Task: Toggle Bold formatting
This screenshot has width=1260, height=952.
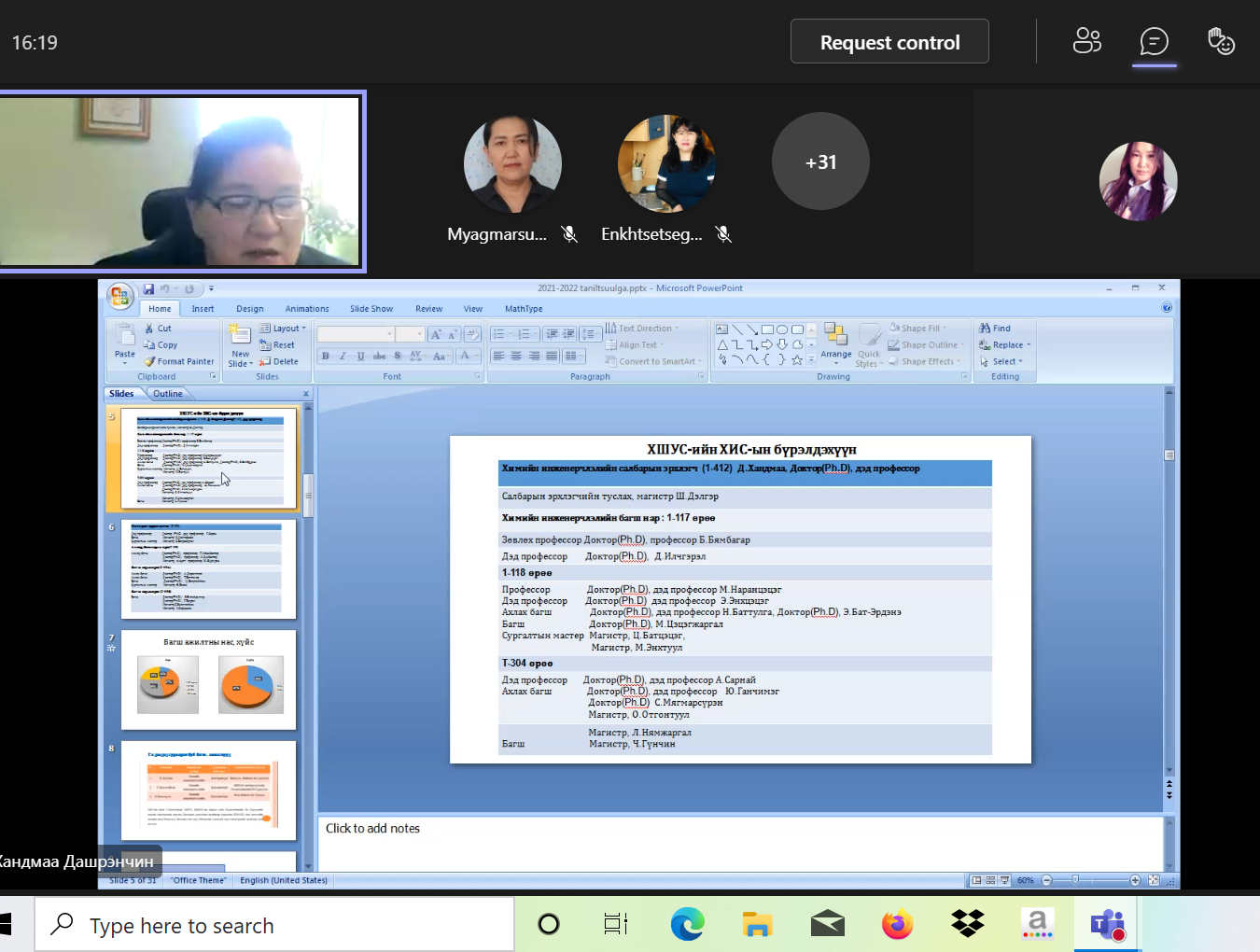Action: pos(325,357)
